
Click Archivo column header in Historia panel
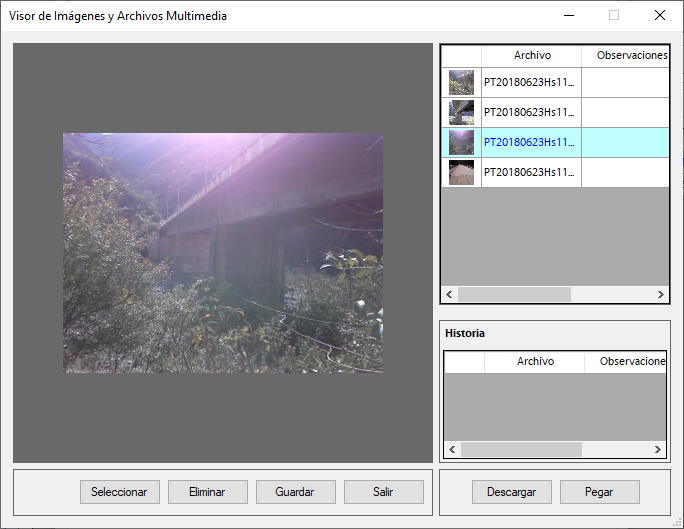(534, 362)
